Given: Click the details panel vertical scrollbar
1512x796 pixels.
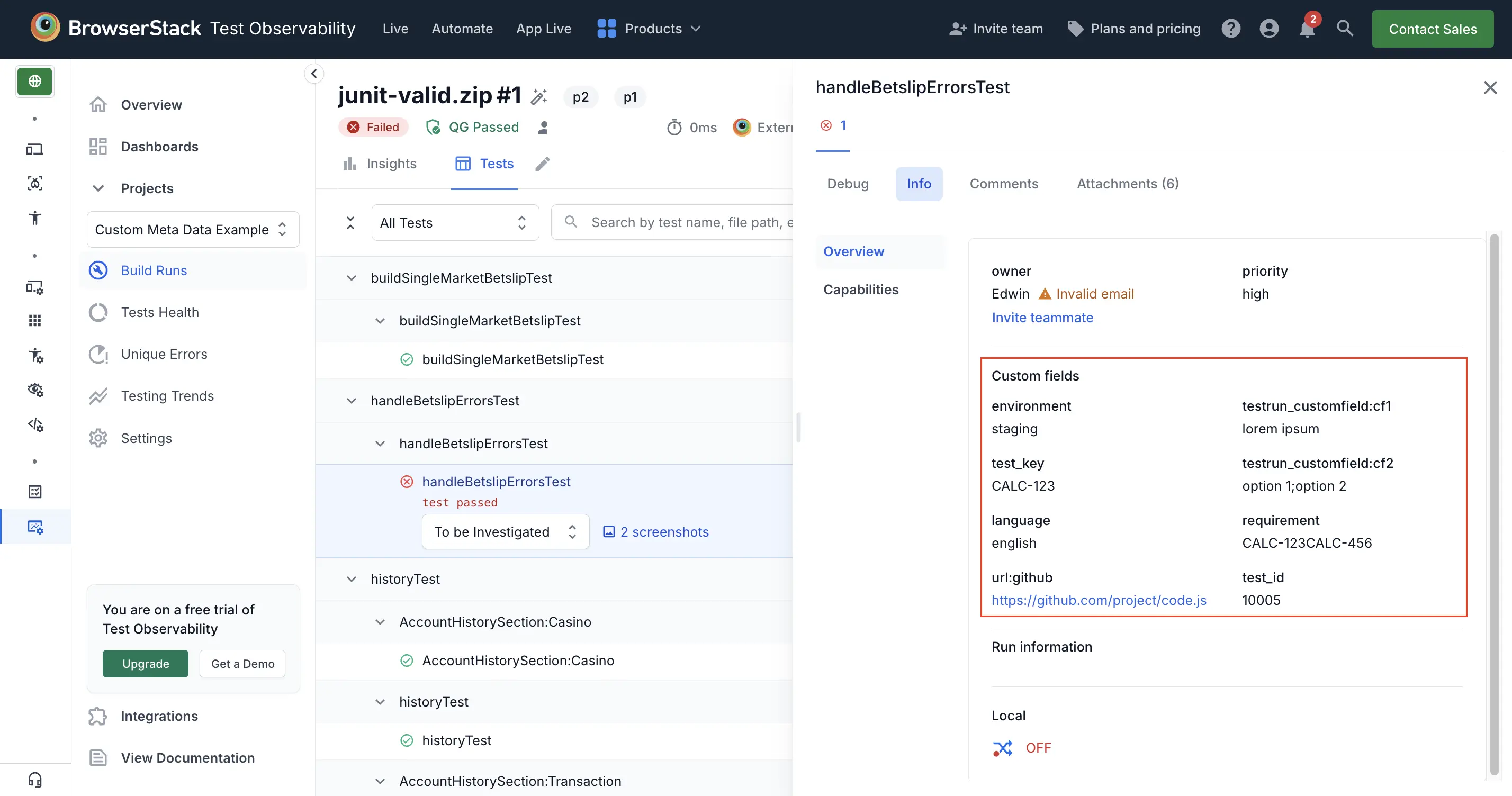Looking at the screenshot, I should point(1494,504).
